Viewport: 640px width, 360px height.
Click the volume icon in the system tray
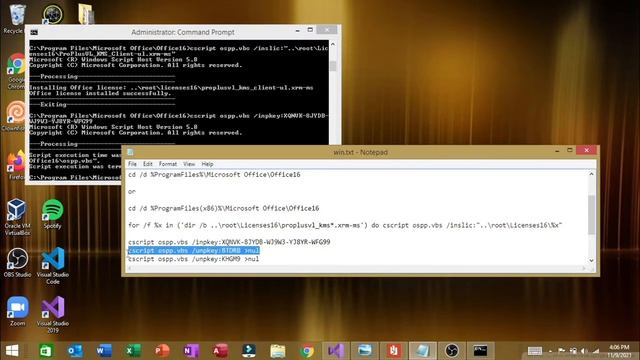point(584,351)
